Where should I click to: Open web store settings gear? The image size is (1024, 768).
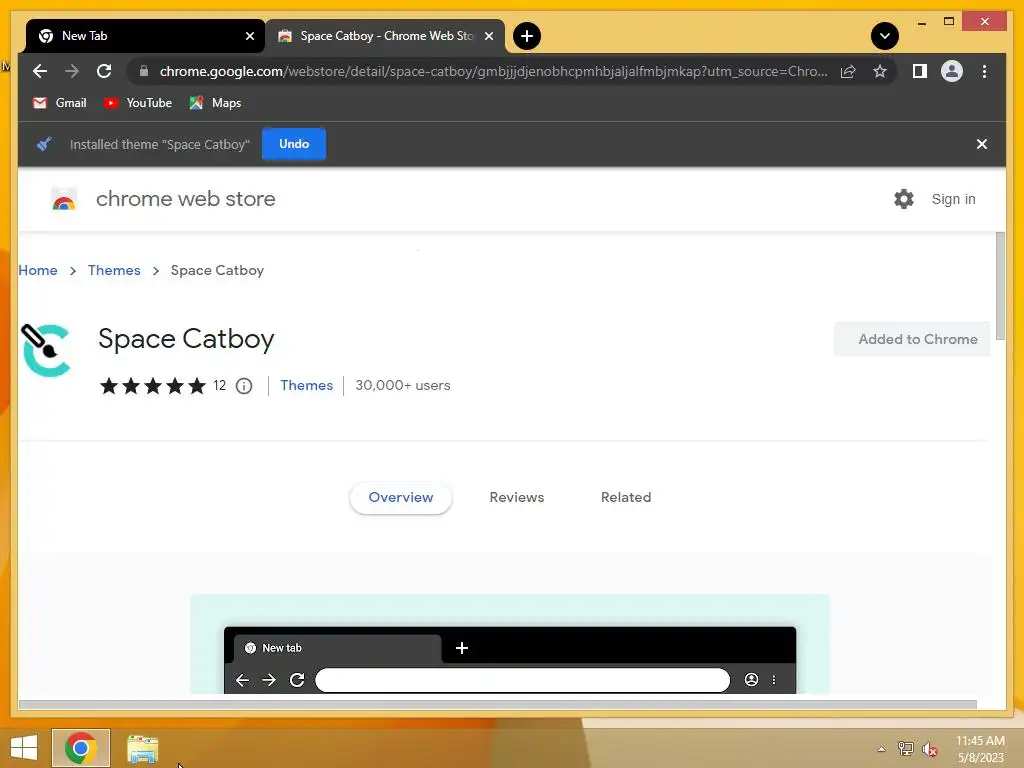coord(904,199)
